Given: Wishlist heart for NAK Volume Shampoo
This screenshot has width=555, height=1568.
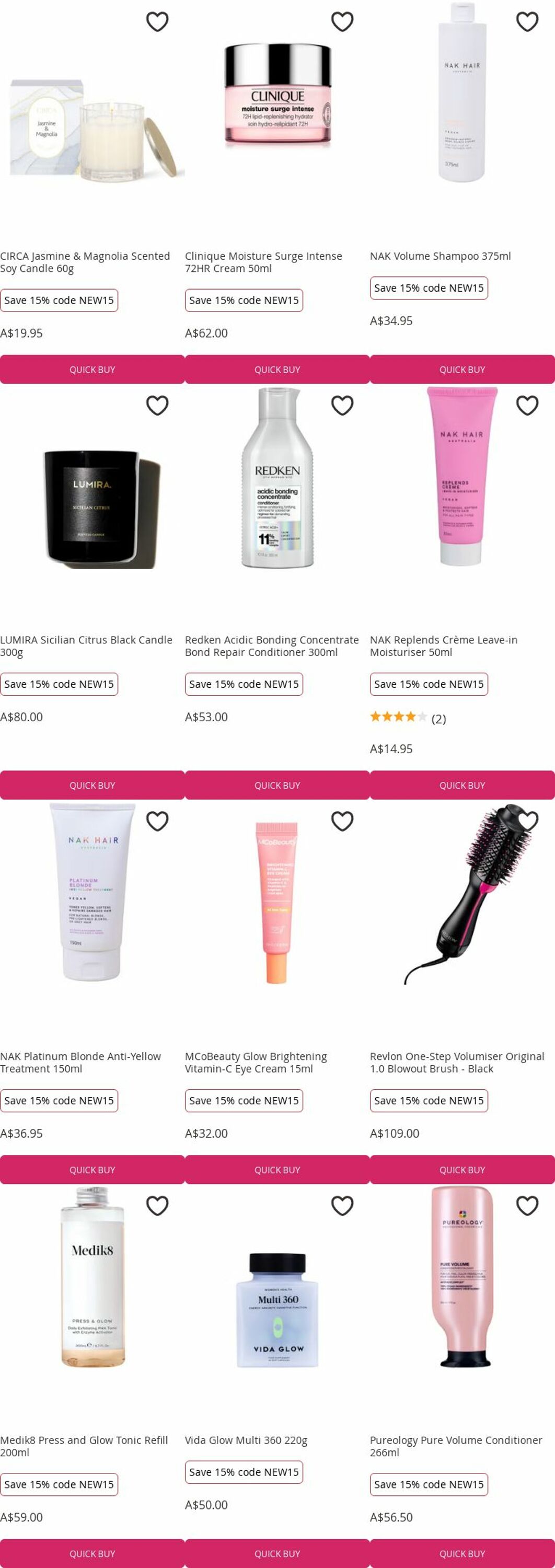Looking at the screenshot, I should (x=527, y=21).
